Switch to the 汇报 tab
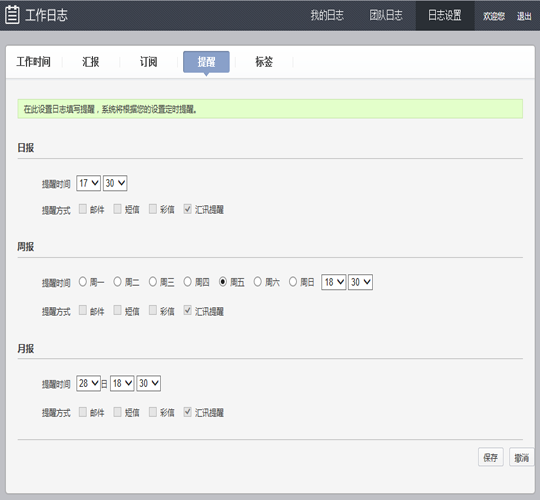Image resolution: width=540 pixels, height=500 pixels. (91, 62)
